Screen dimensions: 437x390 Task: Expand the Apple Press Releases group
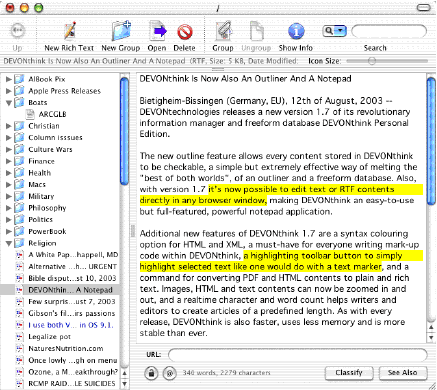9,91
